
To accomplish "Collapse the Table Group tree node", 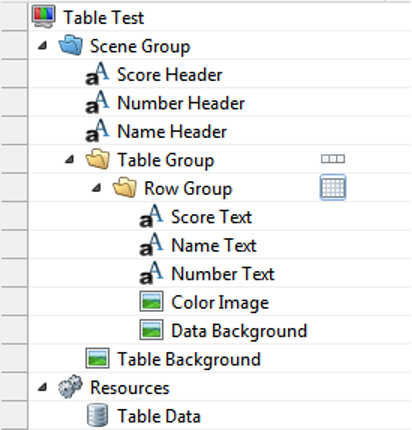I will [x=69, y=160].
